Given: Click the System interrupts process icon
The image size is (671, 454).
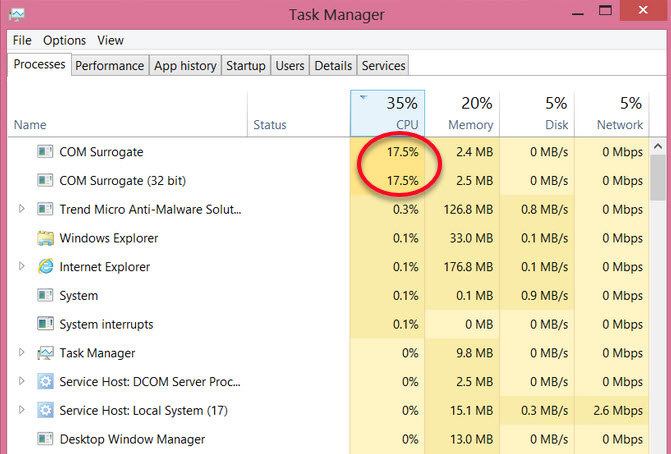Looking at the screenshot, I should tap(45, 325).
